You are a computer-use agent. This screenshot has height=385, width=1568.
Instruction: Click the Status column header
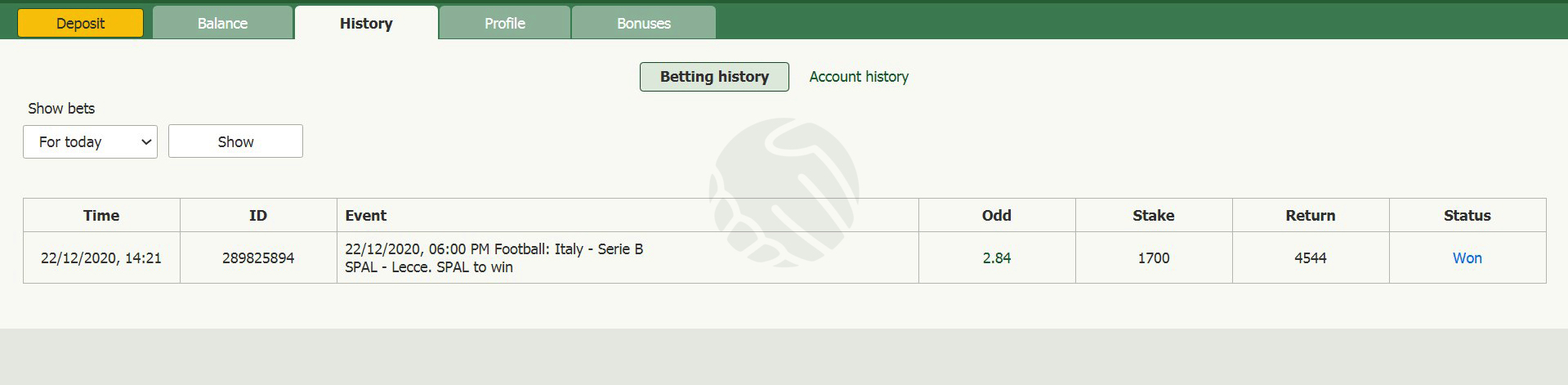coord(1467,215)
